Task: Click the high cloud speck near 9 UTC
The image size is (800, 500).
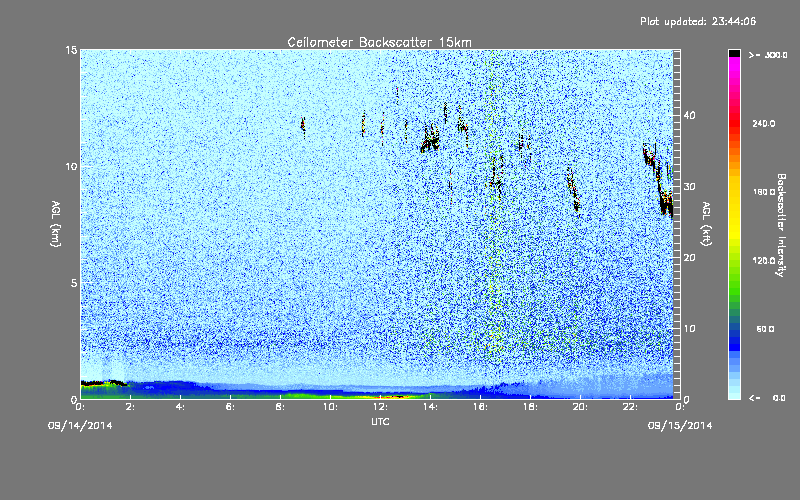Action: click(x=303, y=126)
